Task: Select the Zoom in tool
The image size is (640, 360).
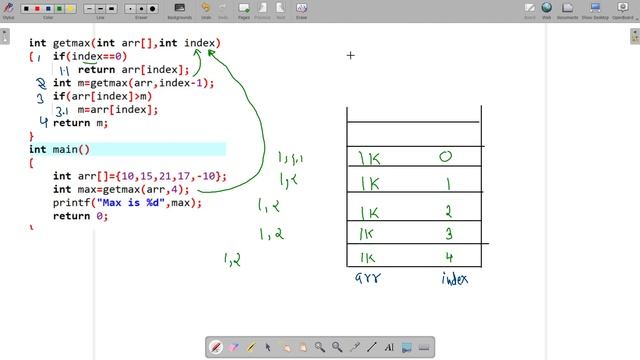Action: point(320,347)
